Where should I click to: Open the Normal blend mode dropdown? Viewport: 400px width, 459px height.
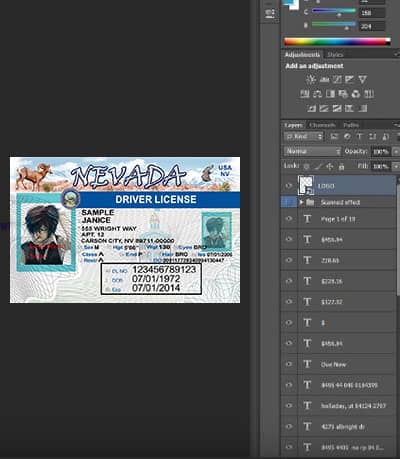pos(313,151)
